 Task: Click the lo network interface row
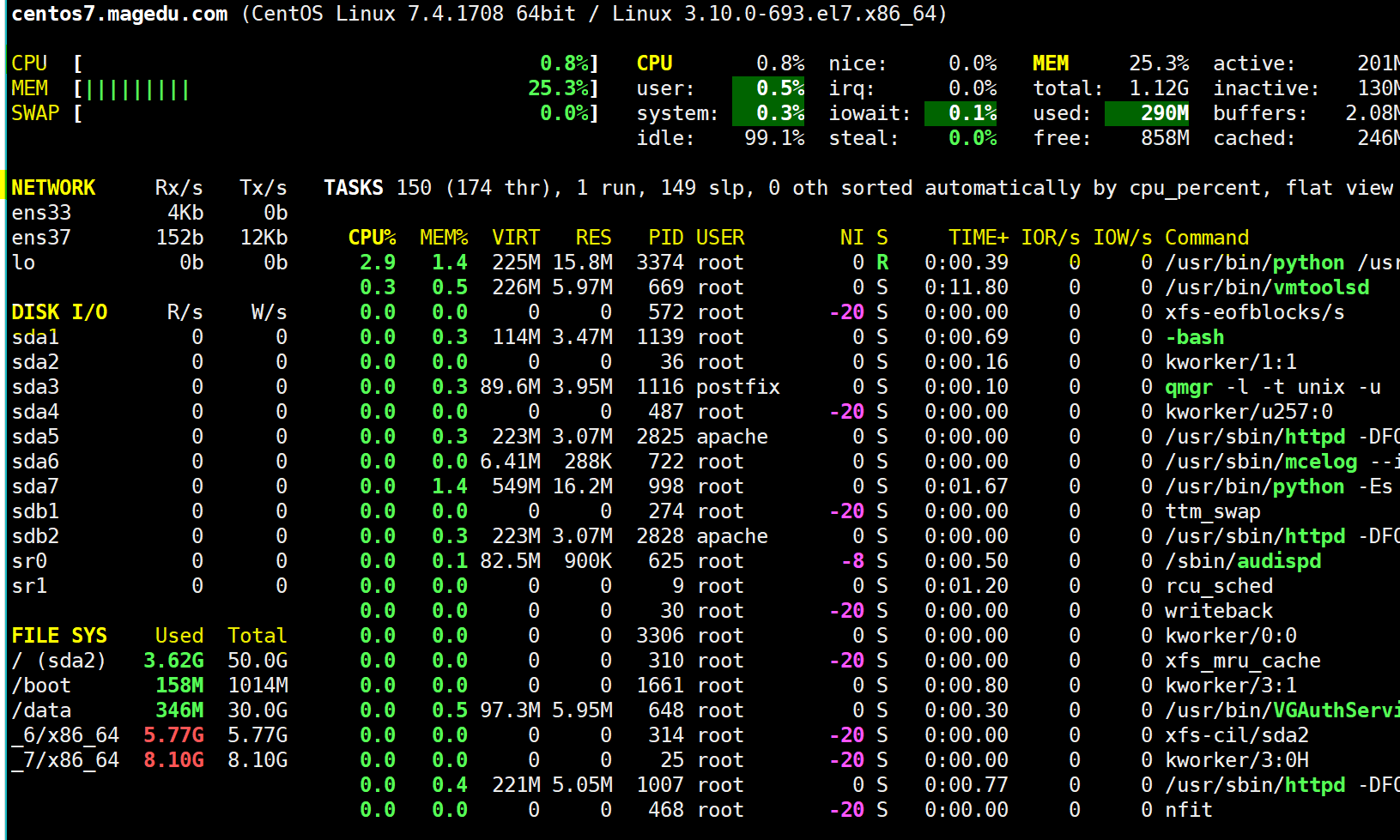pos(149,263)
